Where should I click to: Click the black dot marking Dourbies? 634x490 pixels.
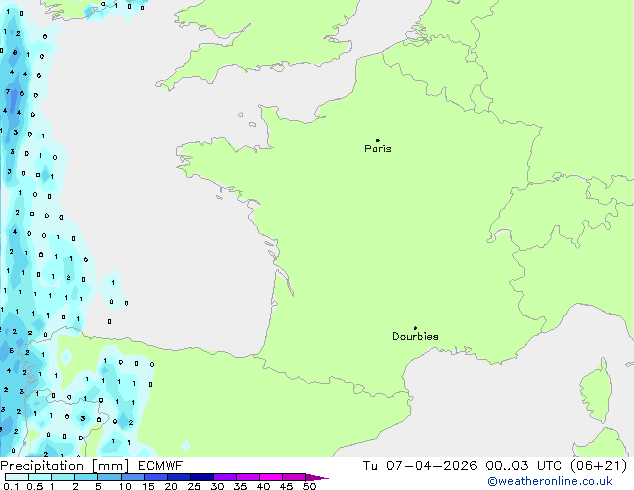click(x=415, y=328)
